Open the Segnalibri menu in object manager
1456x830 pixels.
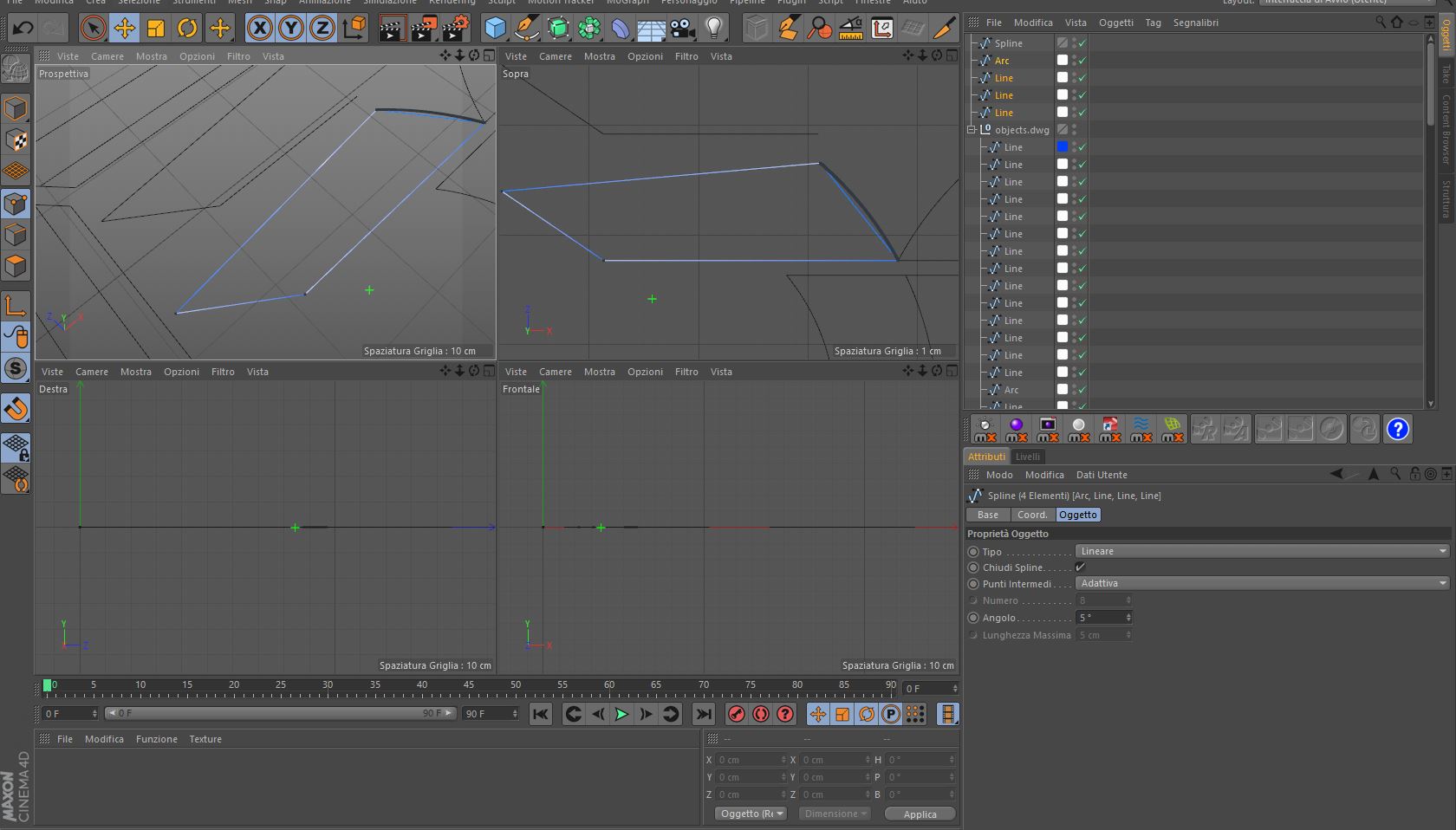[1195, 23]
